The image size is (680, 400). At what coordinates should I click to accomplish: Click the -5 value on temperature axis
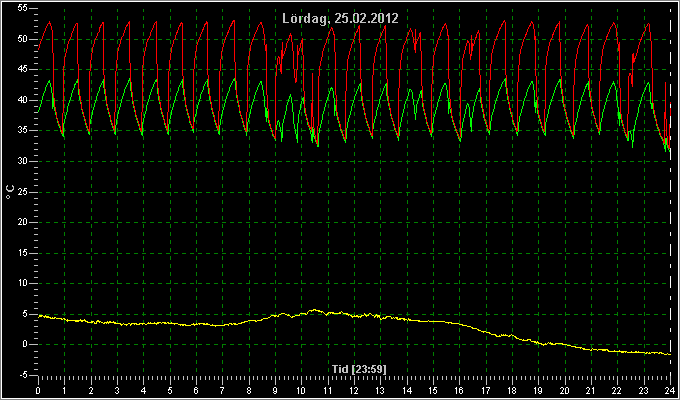(23, 375)
